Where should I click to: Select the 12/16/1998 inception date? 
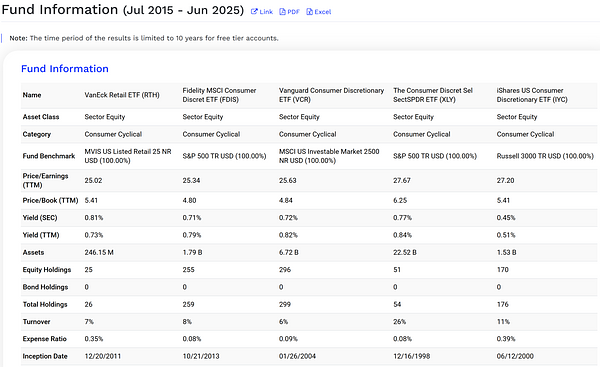411,356
